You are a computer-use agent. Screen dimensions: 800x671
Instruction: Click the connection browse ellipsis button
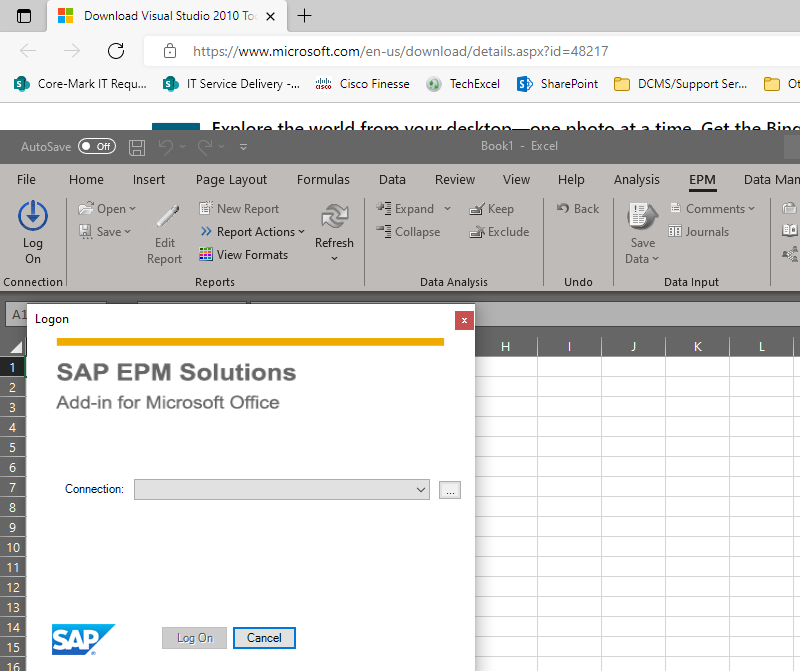(x=450, y=490)
